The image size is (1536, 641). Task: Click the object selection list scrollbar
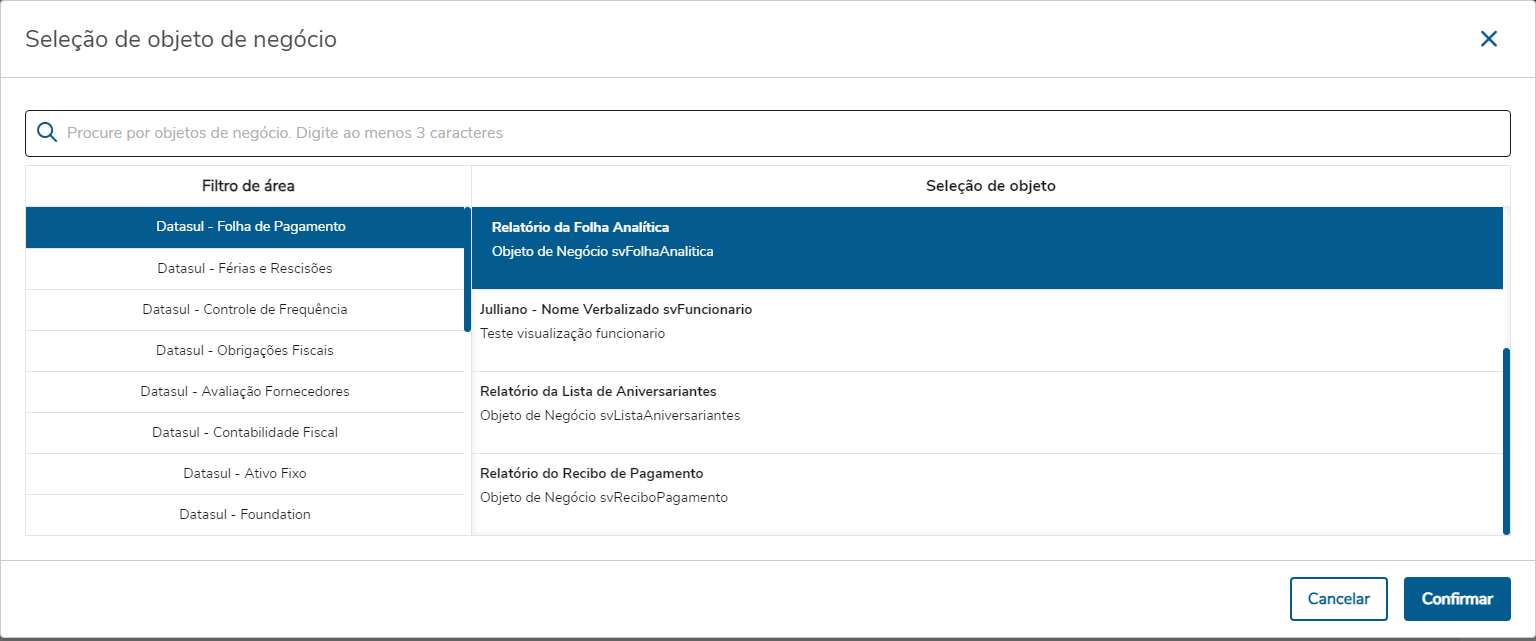point(1506,440)
